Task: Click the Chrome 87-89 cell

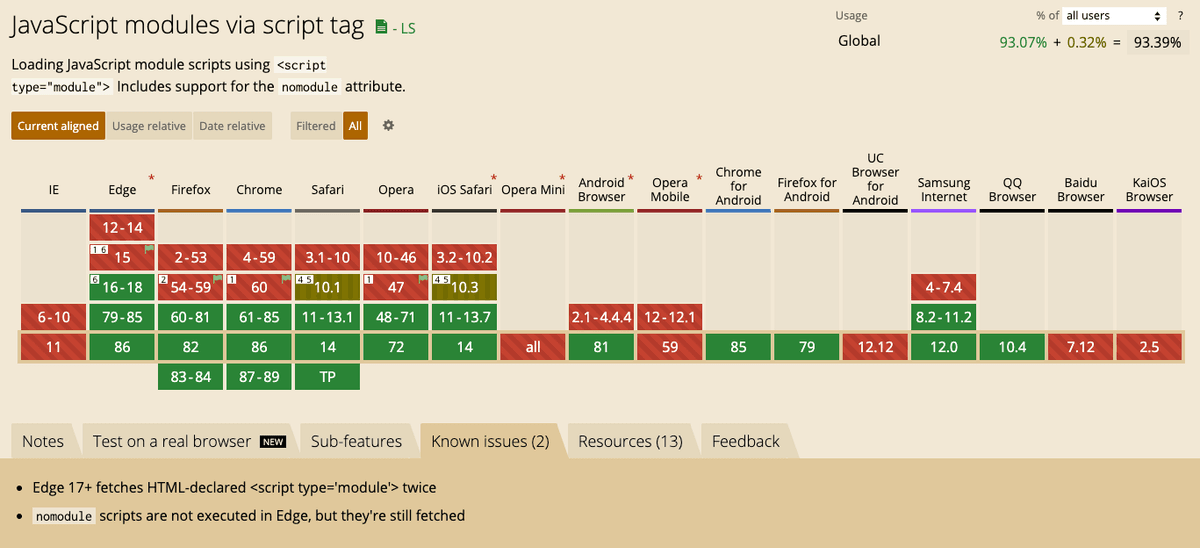Action: 259,377
